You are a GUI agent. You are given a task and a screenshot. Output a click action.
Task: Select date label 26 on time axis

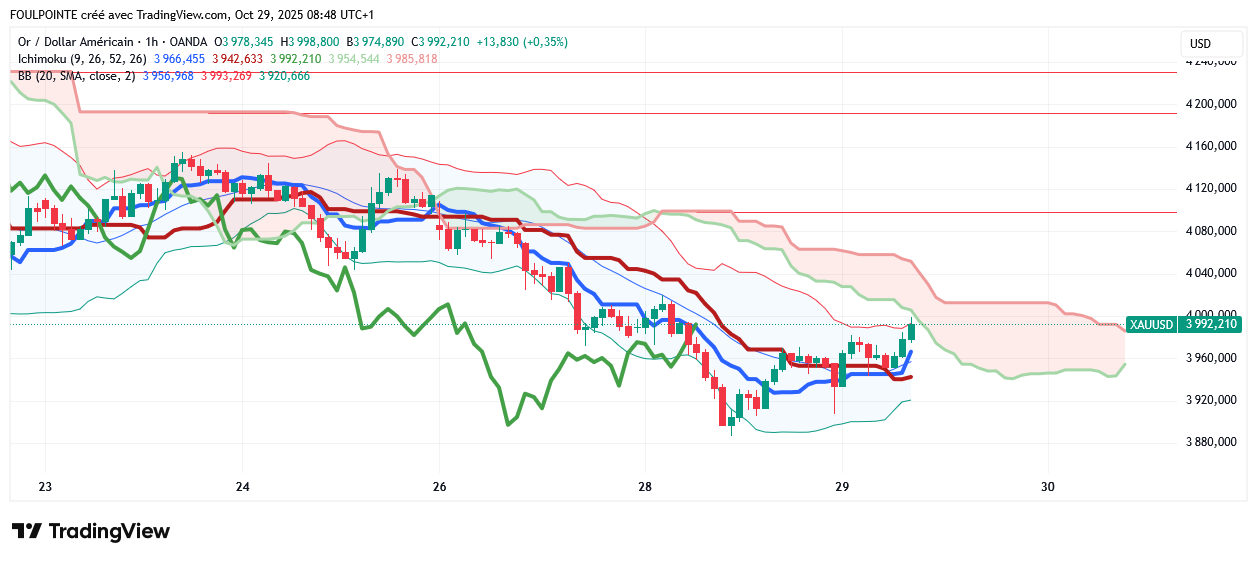438,487
